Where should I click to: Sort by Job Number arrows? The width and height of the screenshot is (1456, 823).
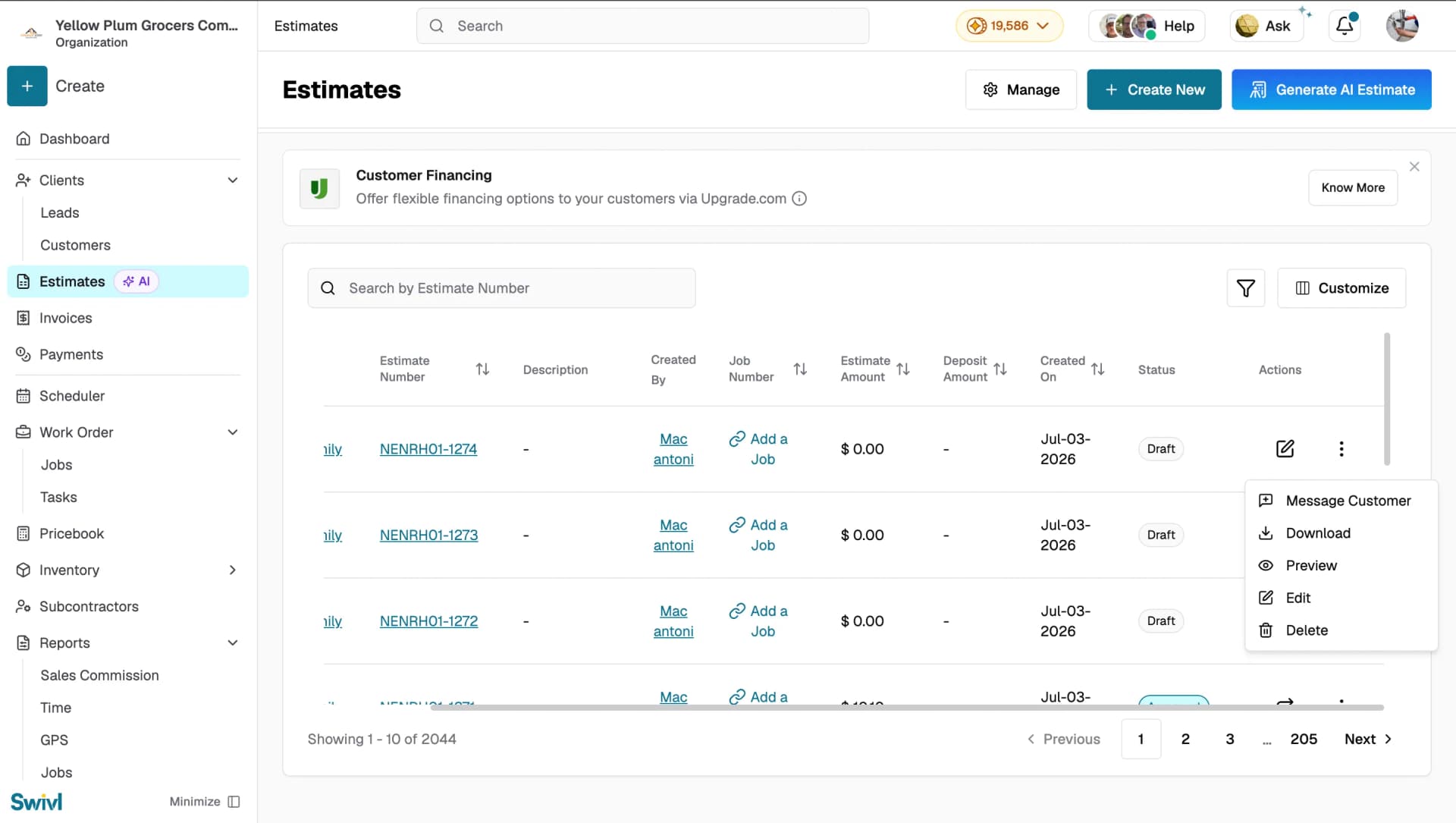coord(800,369)
